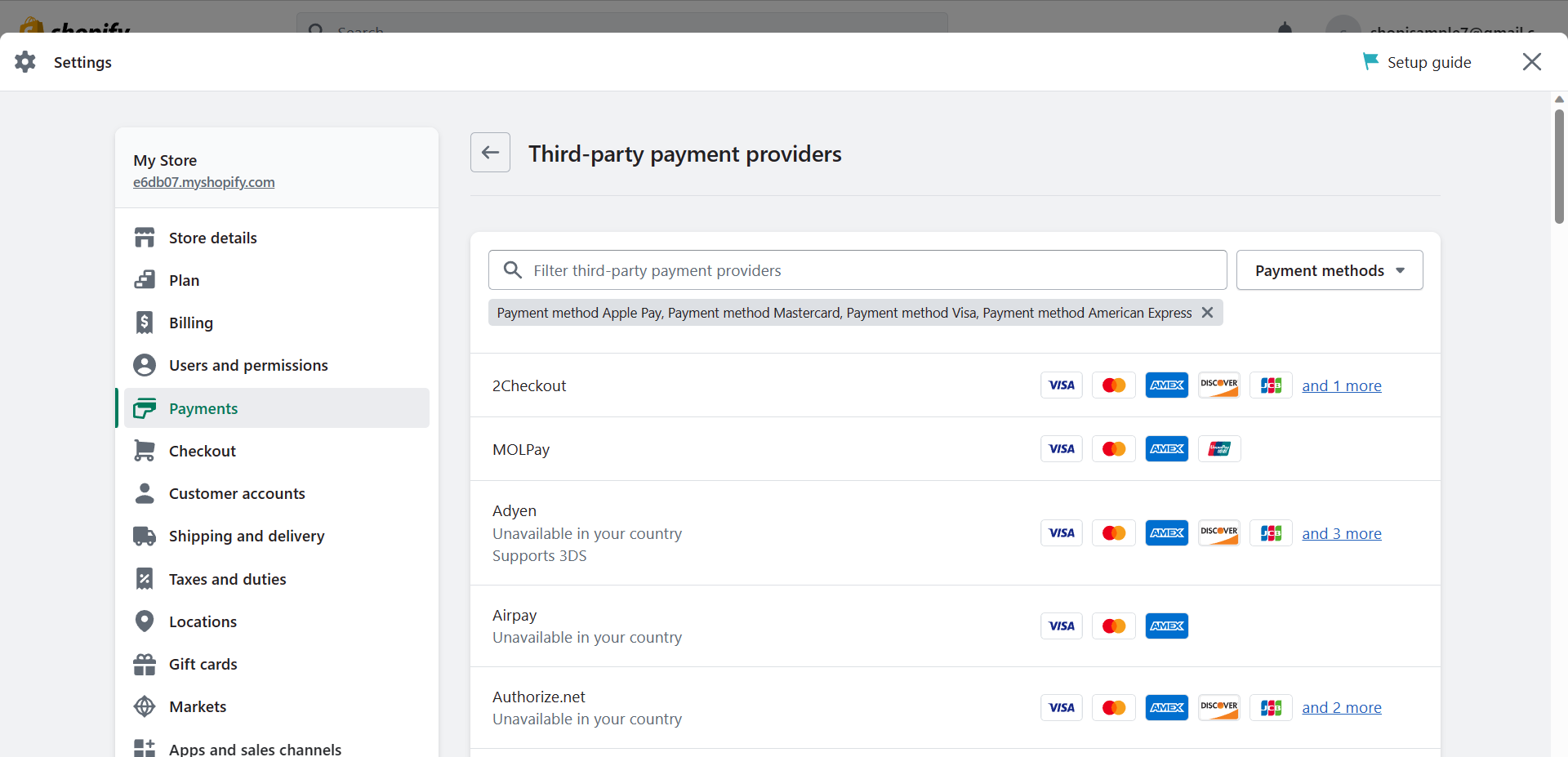Open Taxes and duties settings
The height and width of the screenshot is (757, 1568).
coord(277,579)
